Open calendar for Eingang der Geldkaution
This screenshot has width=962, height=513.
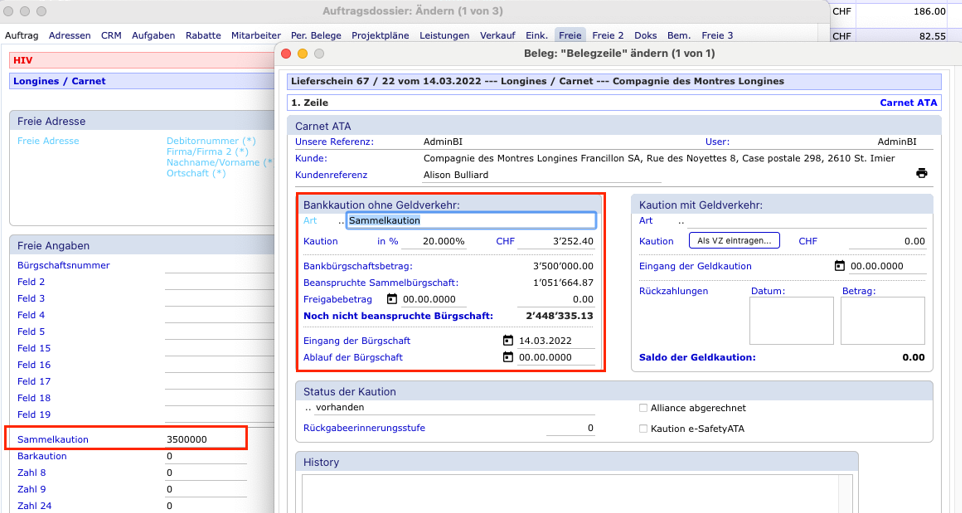[839, 266]
